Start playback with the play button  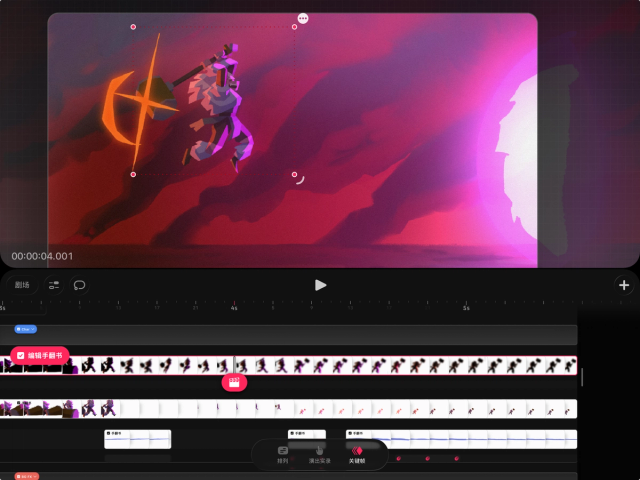click(320, 285)
